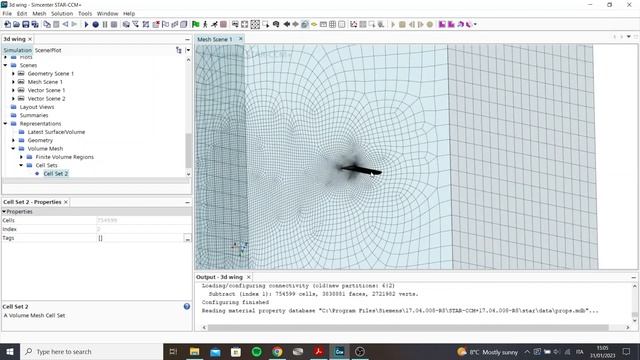Select the Mesh Scene 1 tab
This screenshot has width=640, height=360.
click(x=215, y=39)
